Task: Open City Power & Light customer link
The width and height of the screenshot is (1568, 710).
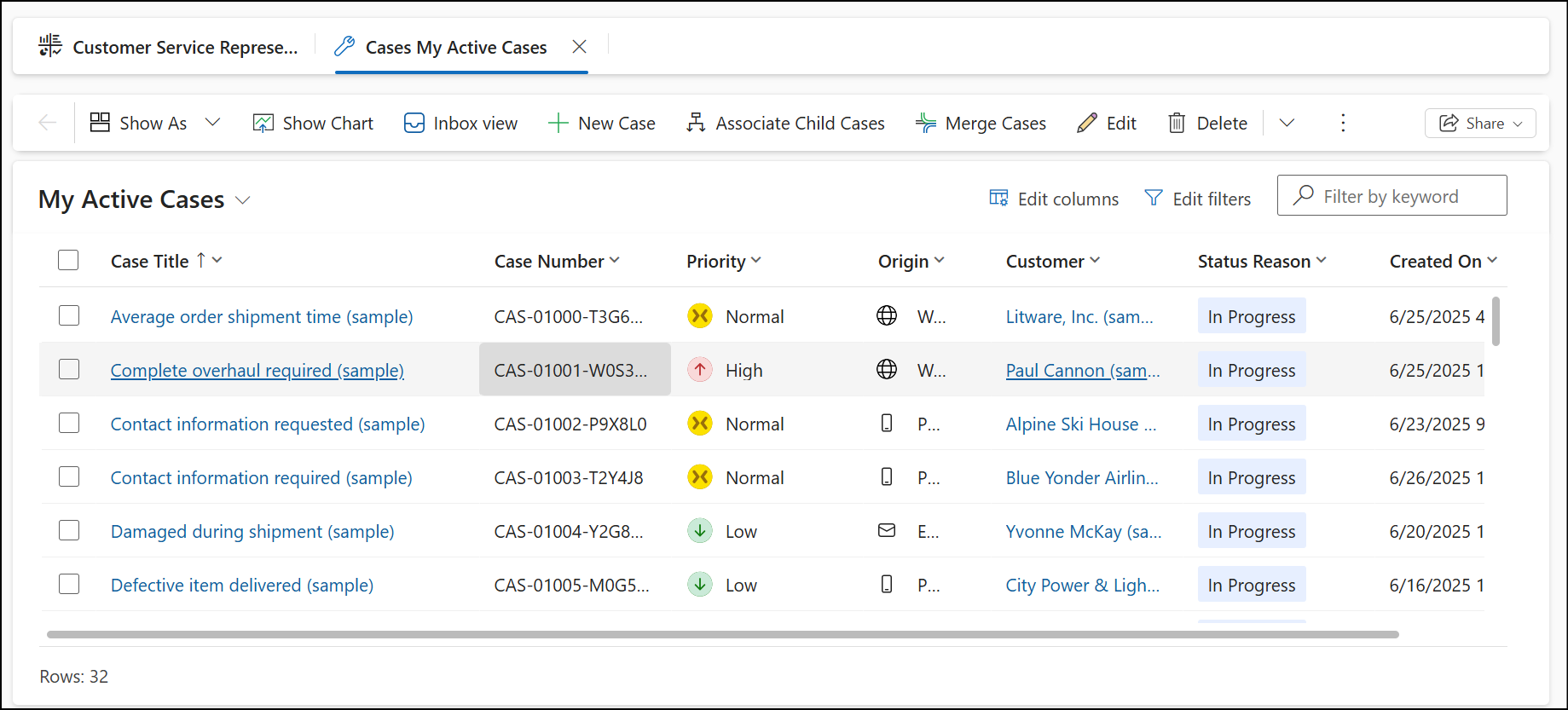Action: click(x=1083, y=585)
